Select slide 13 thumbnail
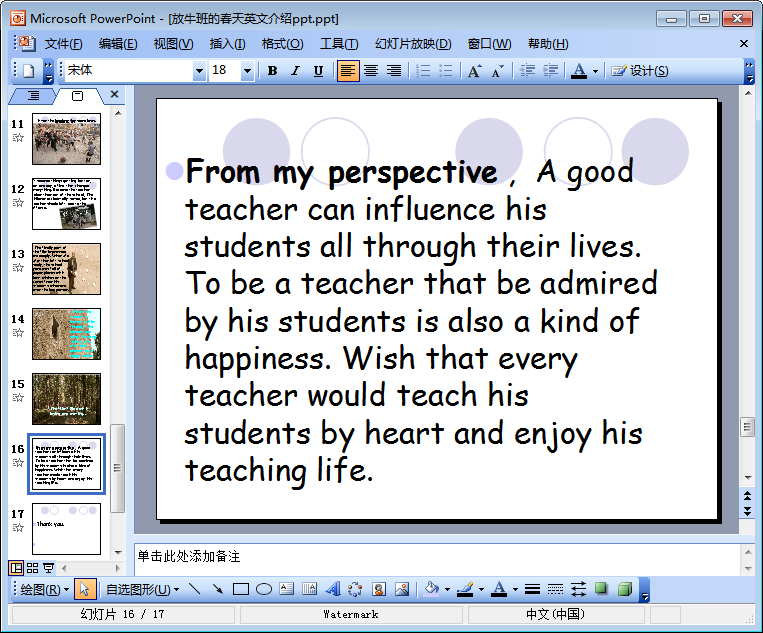The width and height of the screenshot is (763, 633). [67, 269]
